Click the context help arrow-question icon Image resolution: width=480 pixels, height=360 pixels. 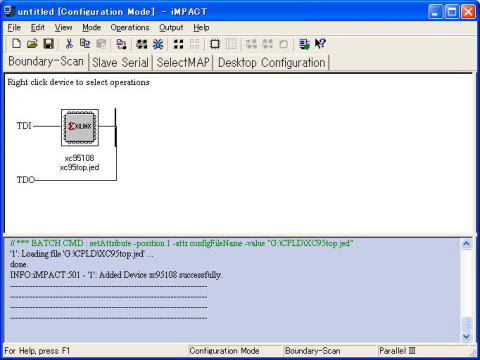pyautogui.click(x=320, y=44)
